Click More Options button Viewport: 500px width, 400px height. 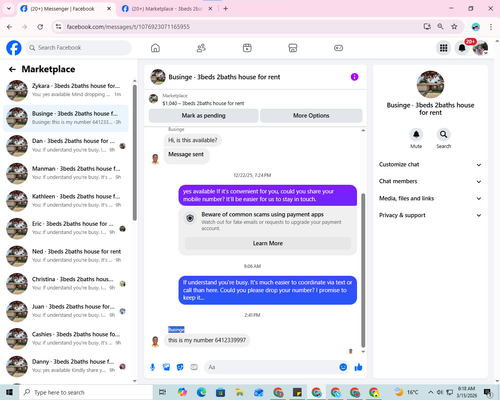pyautogui.click(x=311, y=116)
